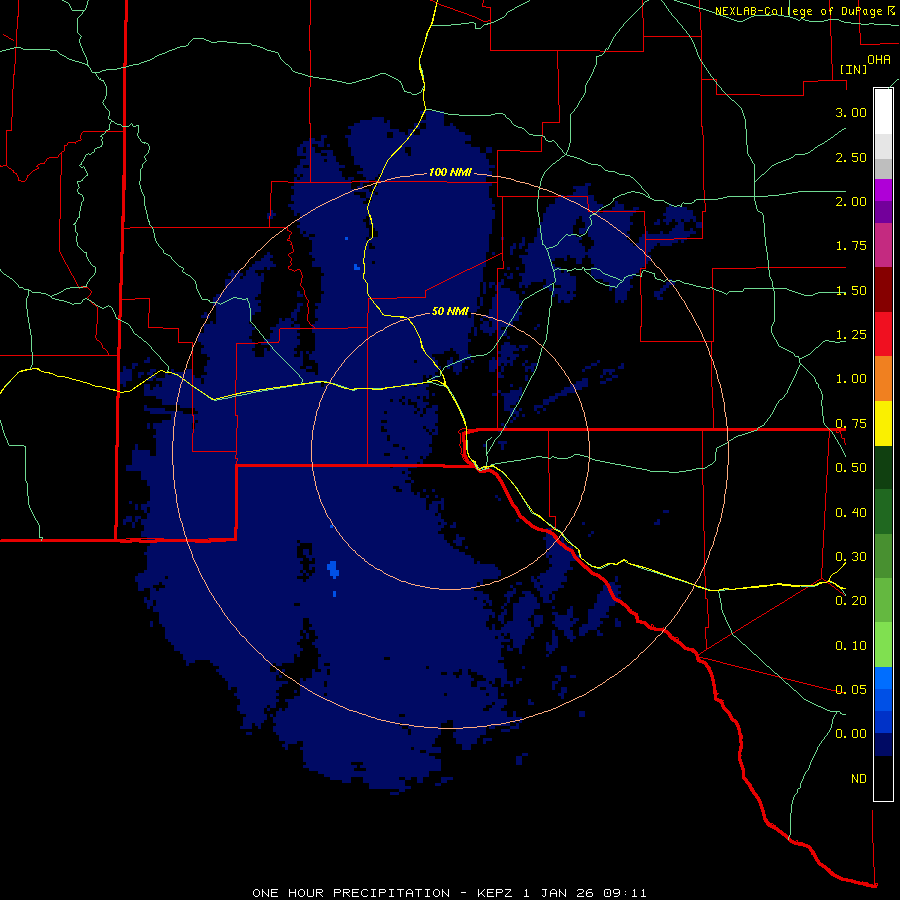
Task: Click the brightest blue precipitation blob on map
Action: tap(333, 569)
